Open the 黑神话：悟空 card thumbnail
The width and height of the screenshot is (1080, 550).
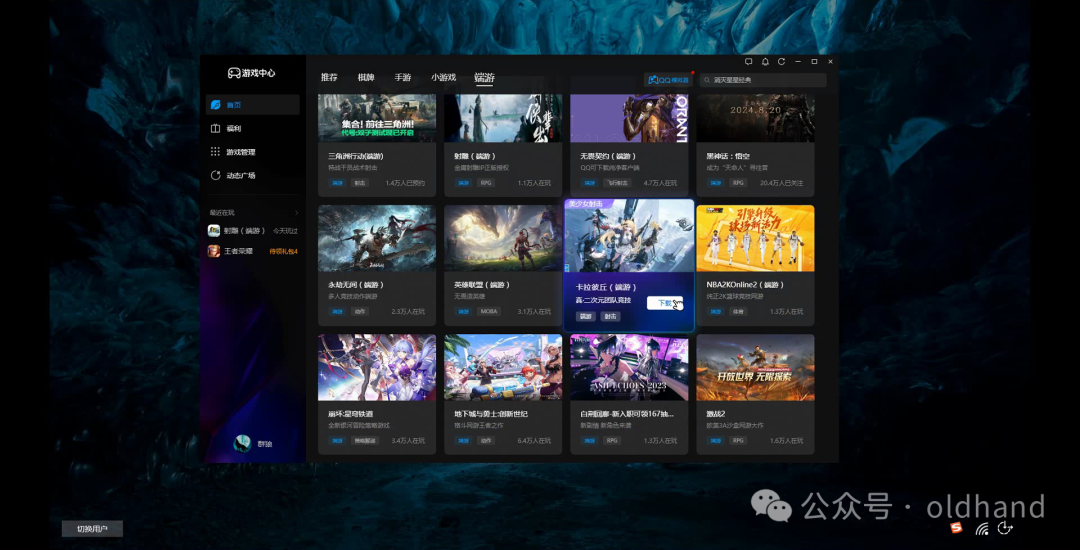click(x=755, y=118)
